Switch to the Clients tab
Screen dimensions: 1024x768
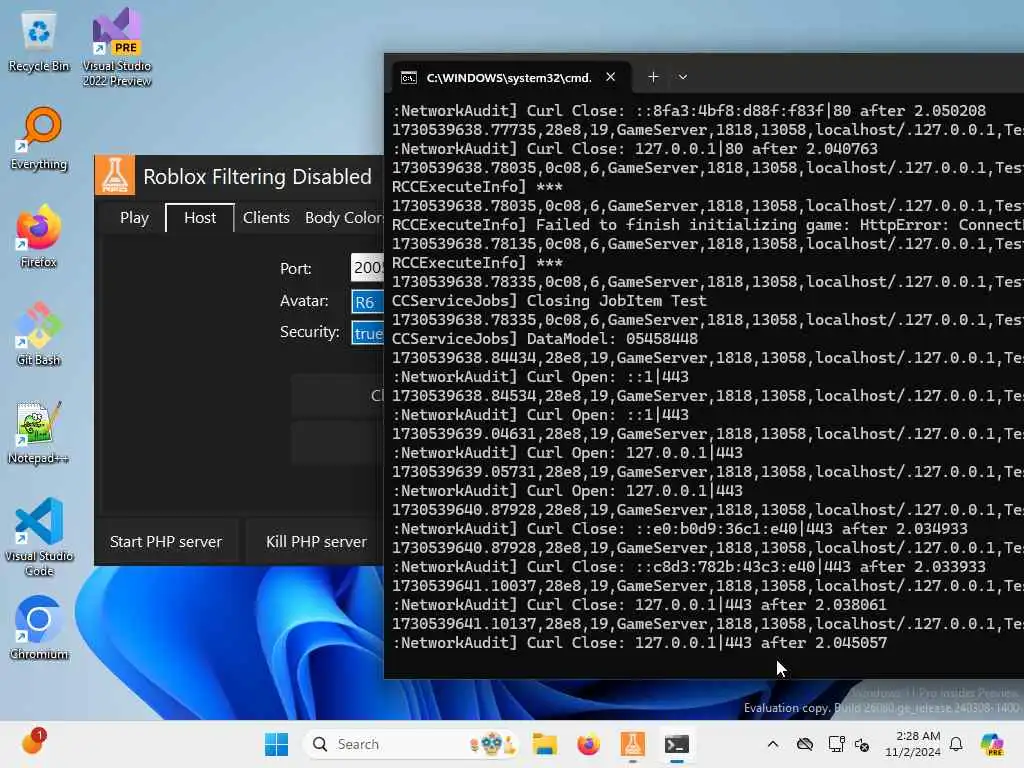(266, 217)
